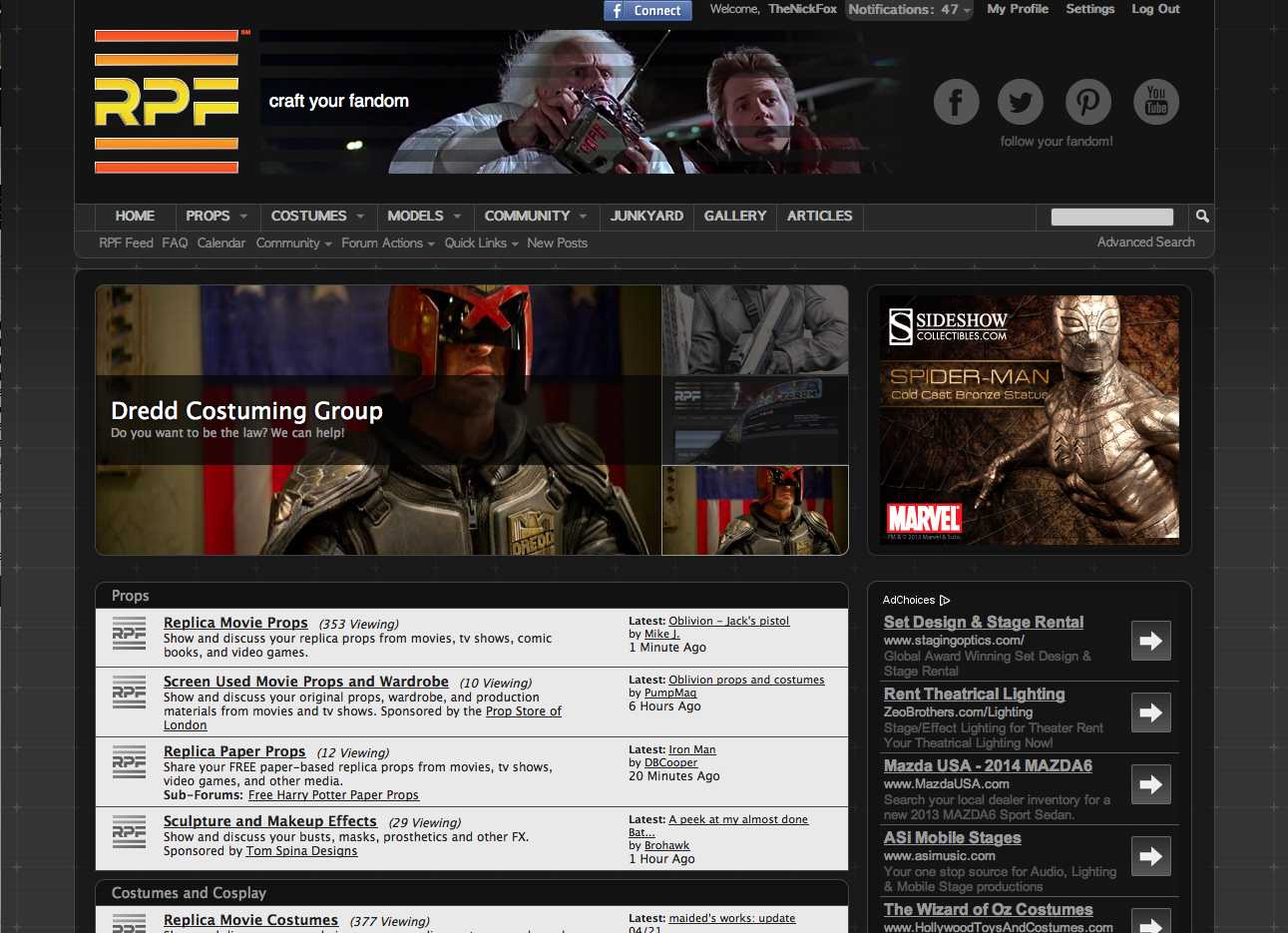Open the GALLERY nav tab
1288x933 pixels.
[735, 217]
